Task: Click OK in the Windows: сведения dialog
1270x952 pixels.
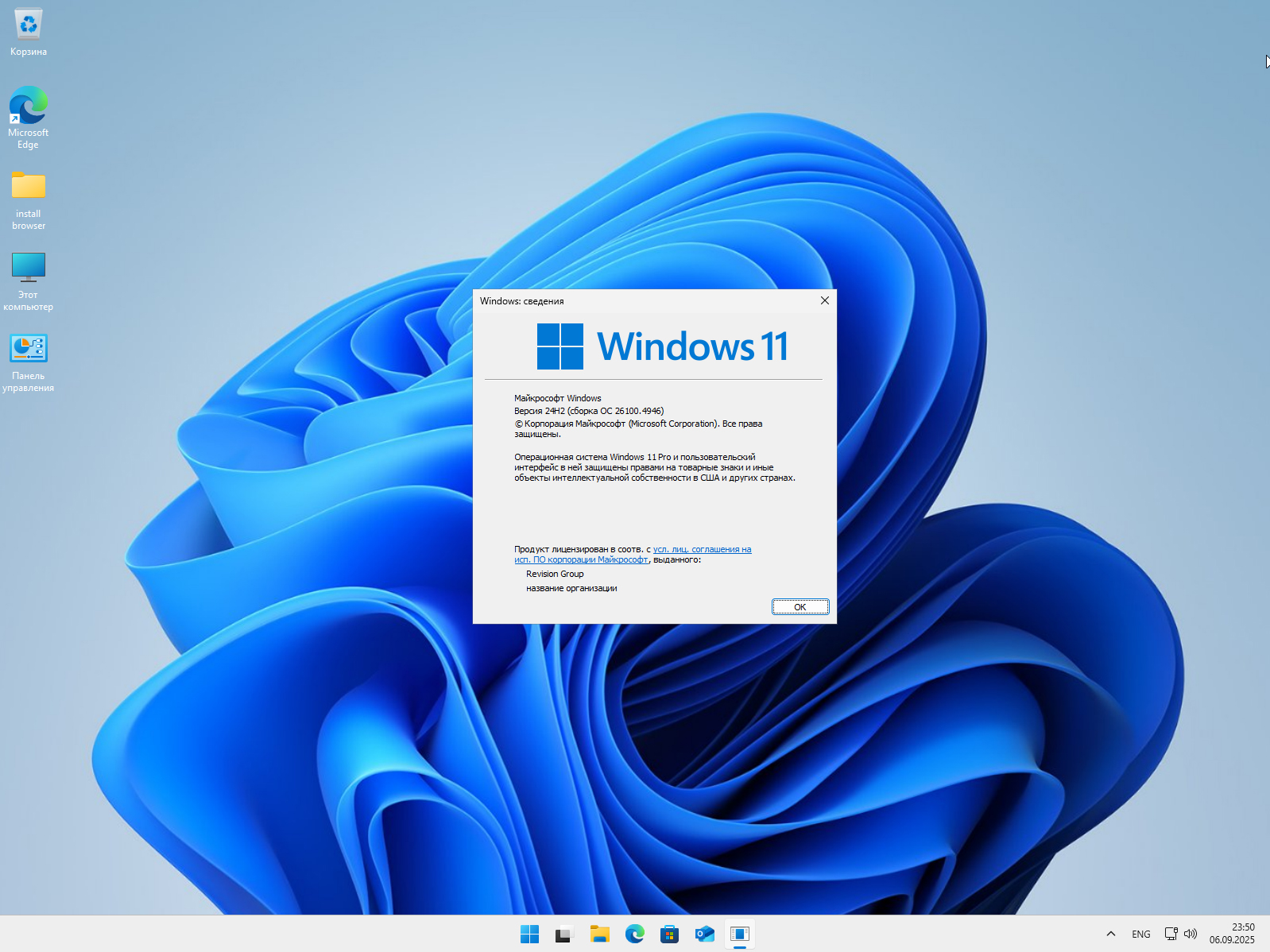Action: [800, 607]
